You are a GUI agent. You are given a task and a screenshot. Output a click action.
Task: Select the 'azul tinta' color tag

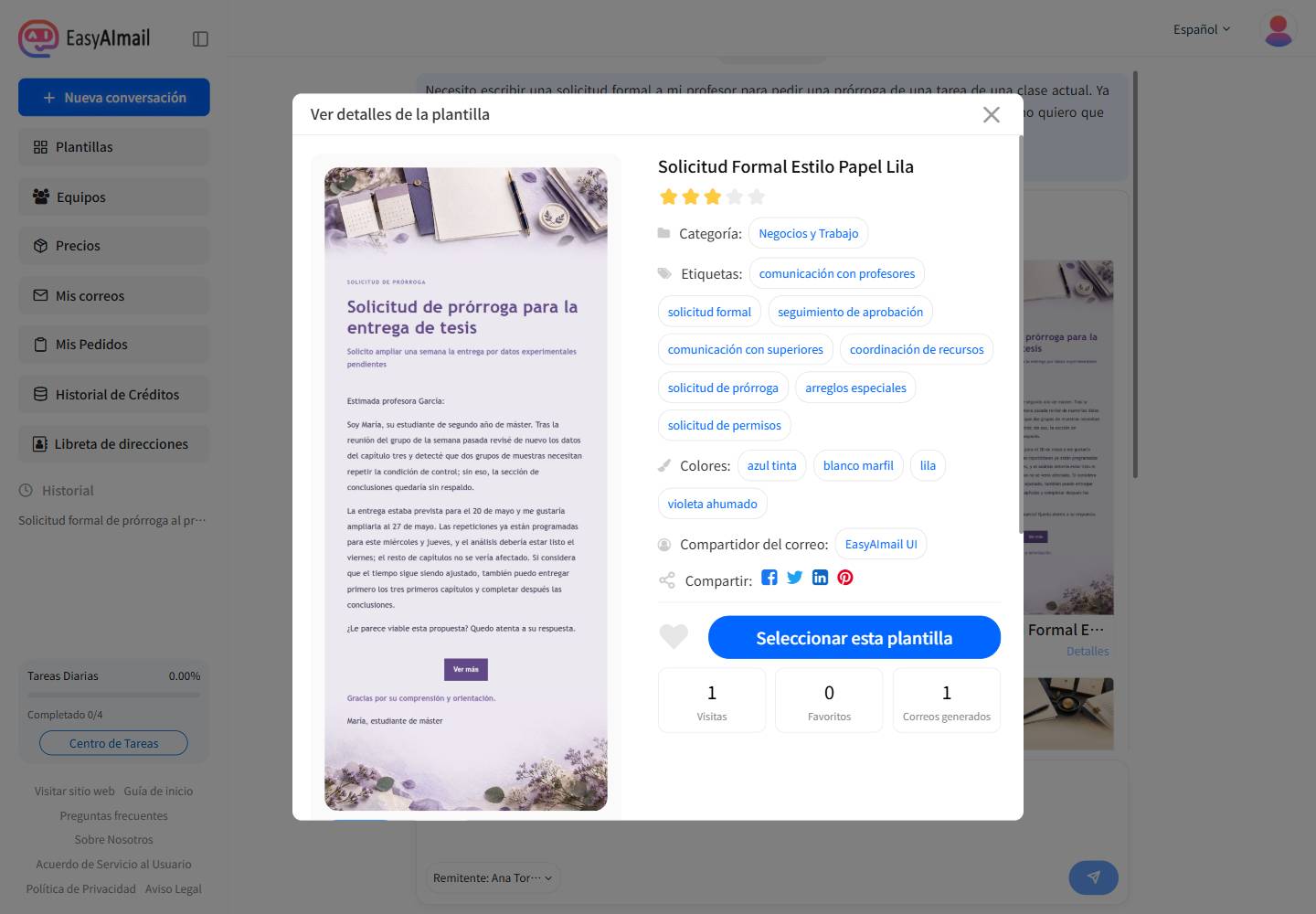pos(772,465)
